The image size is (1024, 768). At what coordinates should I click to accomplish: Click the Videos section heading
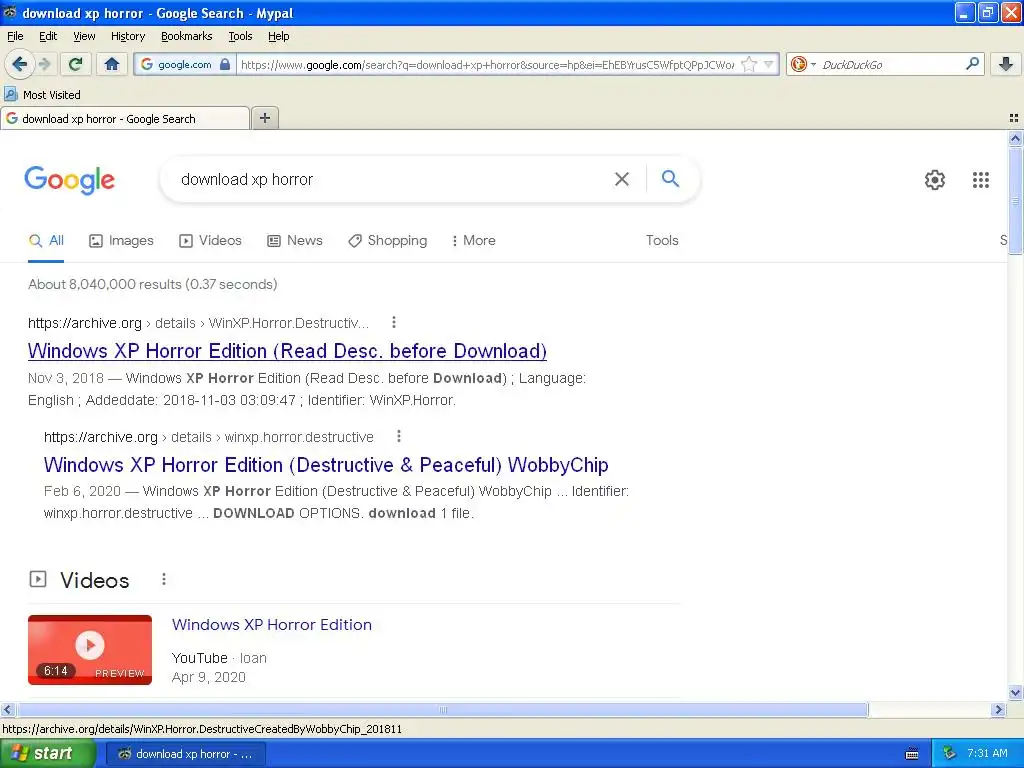[x=95, y=580]
